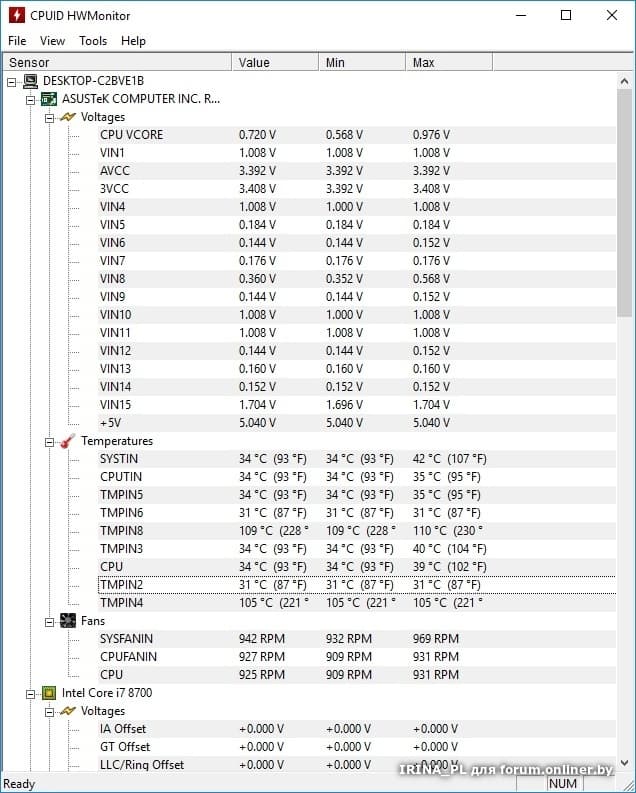Click the motherboard Voltages lightning icon
This screenshot has width=636, height=793.
pos(68,117)
